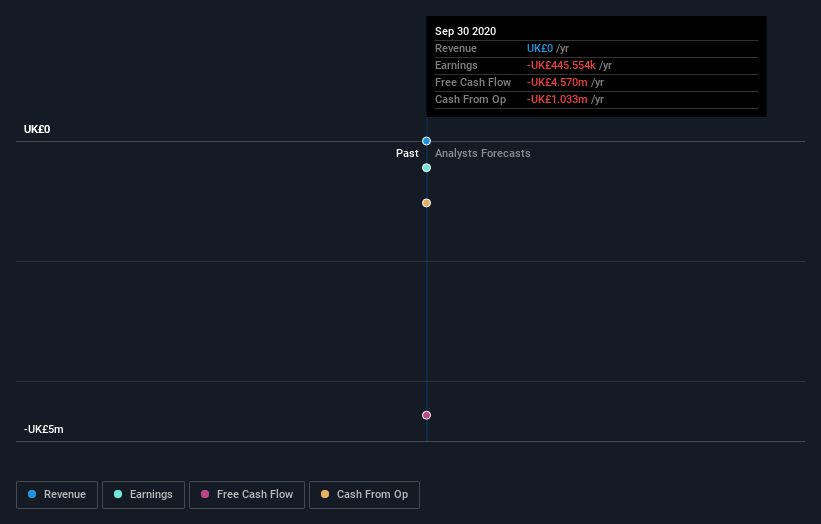The image size is (821, 524).
Task: Click the Sep 30 2020 tooltip date
Action: (x=465, y=31)
